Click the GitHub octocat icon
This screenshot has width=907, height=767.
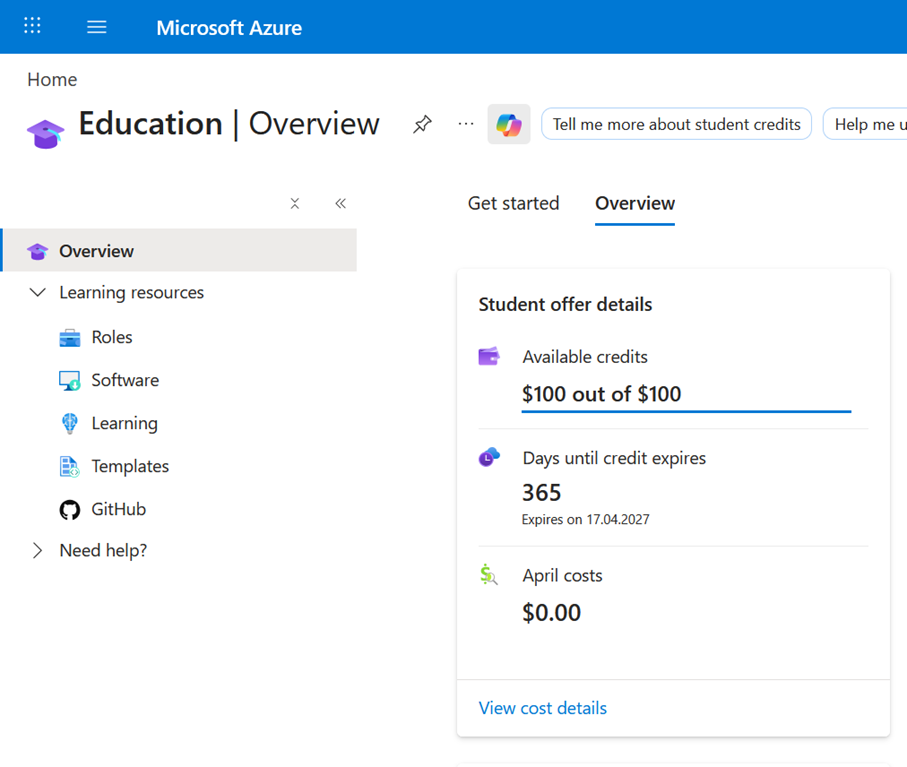coord(70,510)
